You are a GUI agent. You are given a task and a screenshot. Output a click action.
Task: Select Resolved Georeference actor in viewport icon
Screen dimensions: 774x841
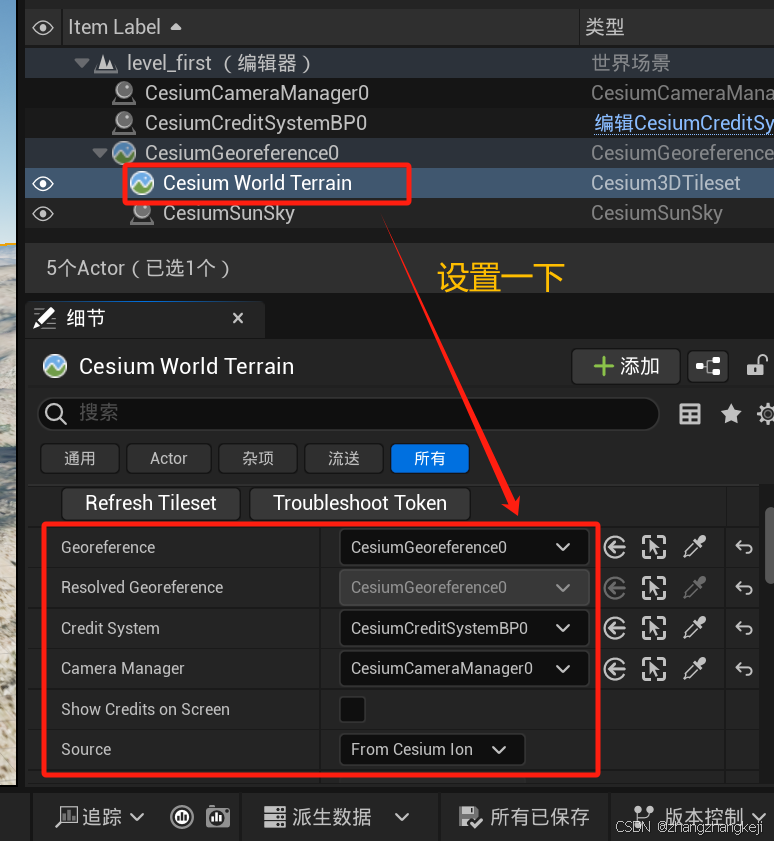(654, 588)
